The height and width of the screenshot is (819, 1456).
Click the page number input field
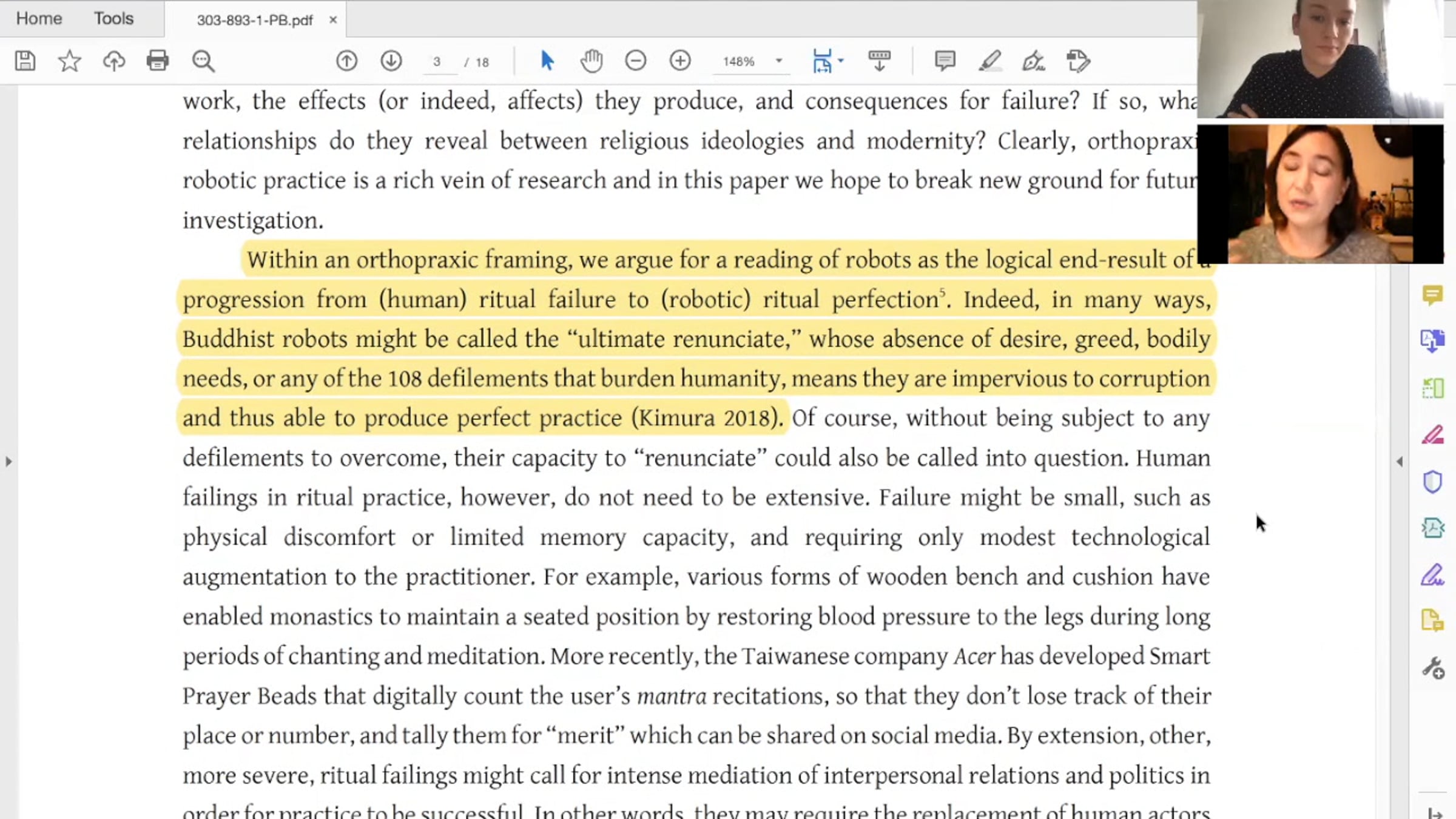(437, 62)
